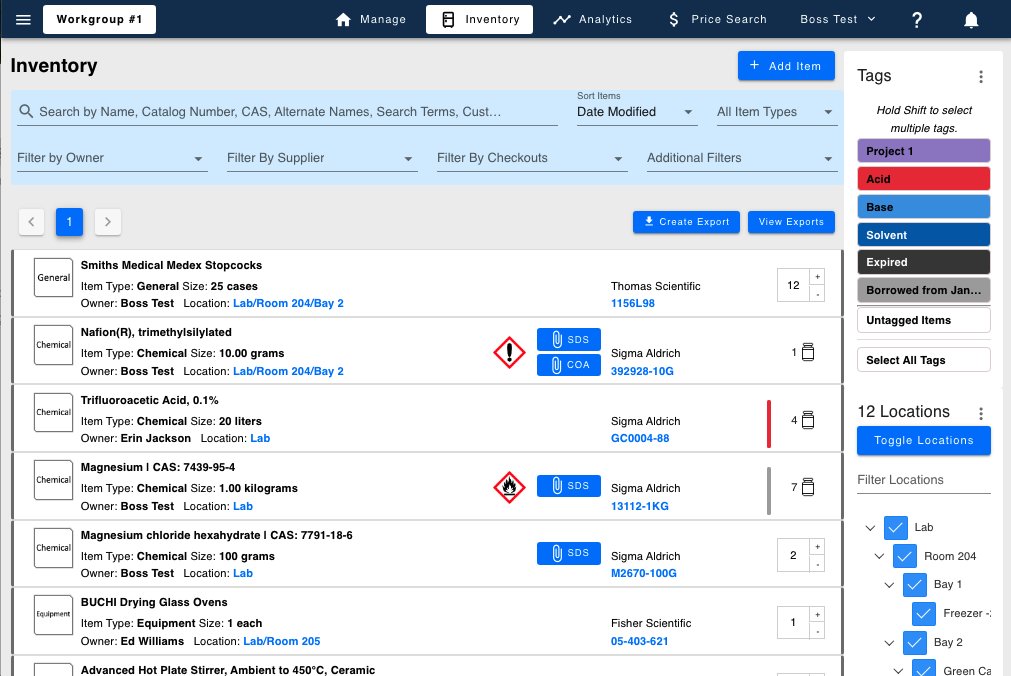Click the container bottle icon for Trifluoroacetic Acid
This screenshot has width=1011, height=676.
tap(808, 420)
